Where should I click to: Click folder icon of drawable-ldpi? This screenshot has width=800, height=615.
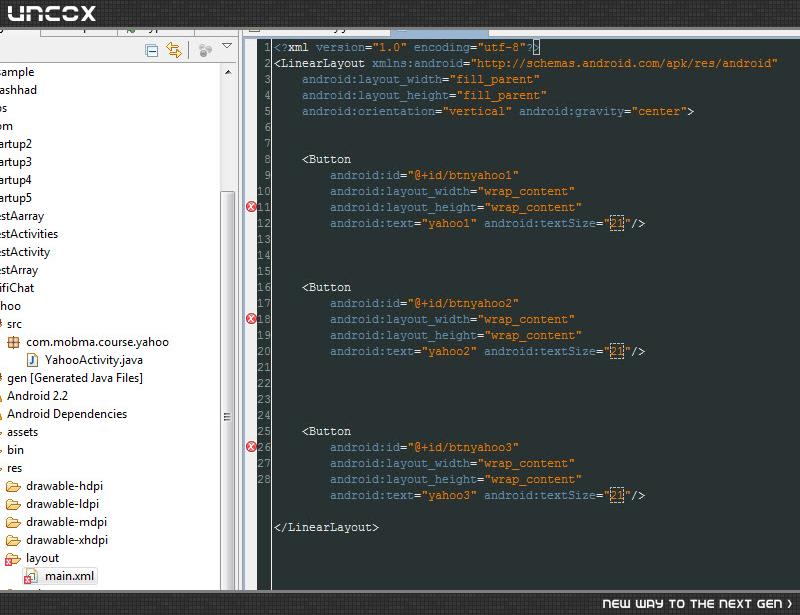tap(13, 505)
